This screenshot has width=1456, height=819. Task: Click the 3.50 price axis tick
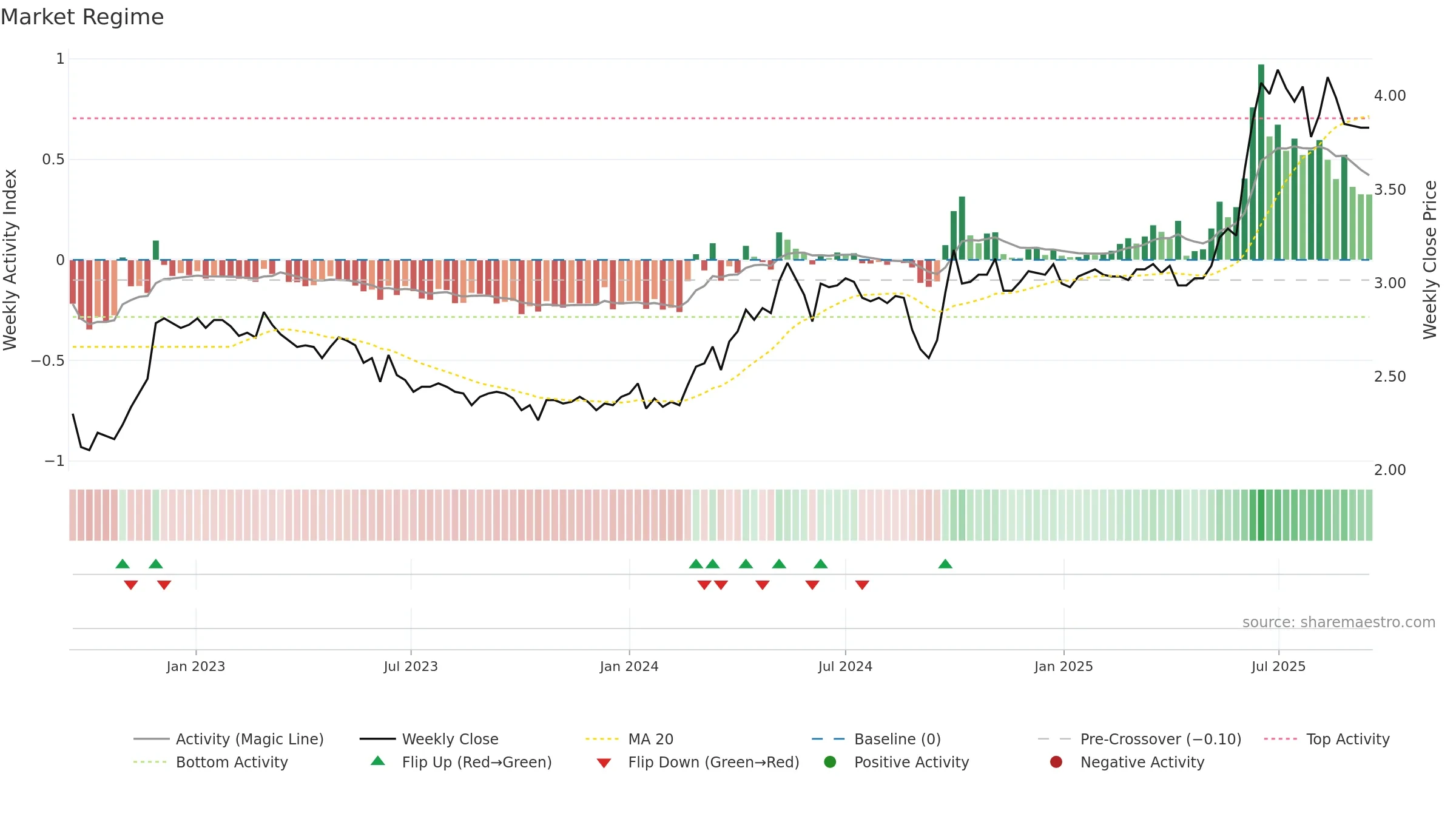[1390, 189]
